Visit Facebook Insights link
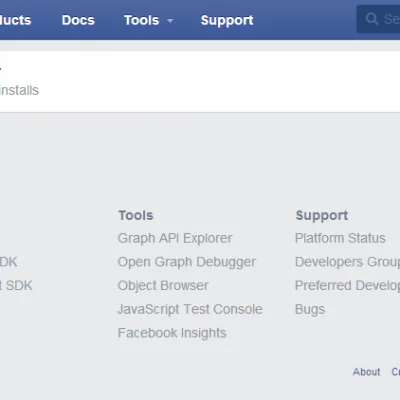 (172, 333)
